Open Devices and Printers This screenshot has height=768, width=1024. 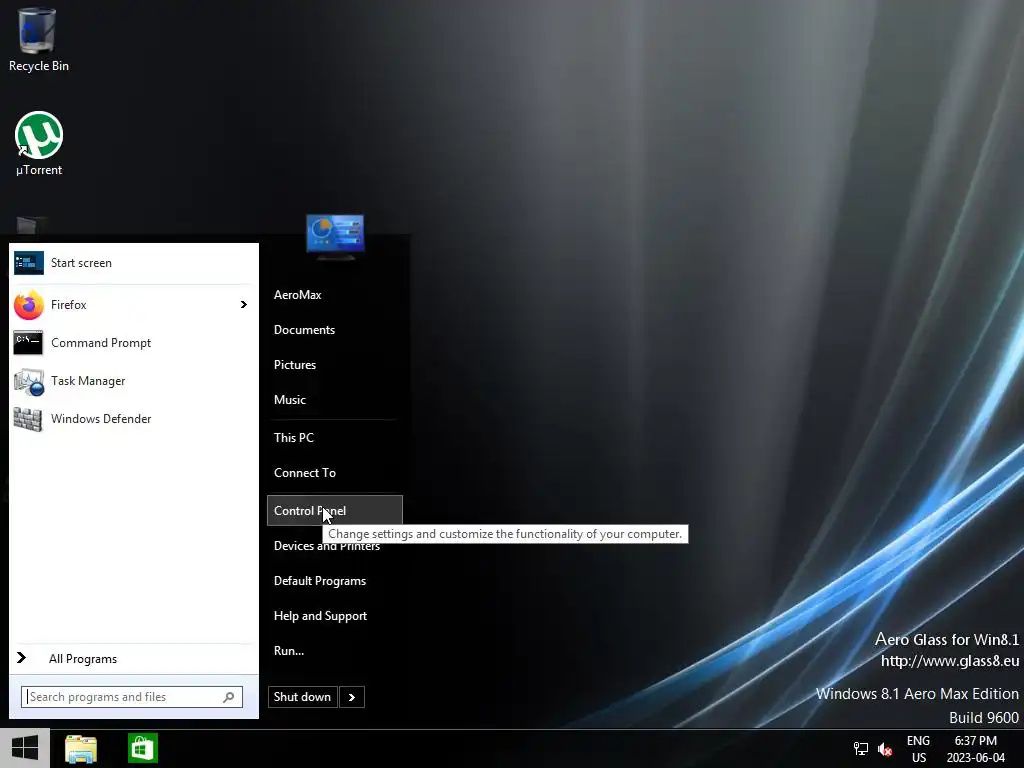[327, 546]
